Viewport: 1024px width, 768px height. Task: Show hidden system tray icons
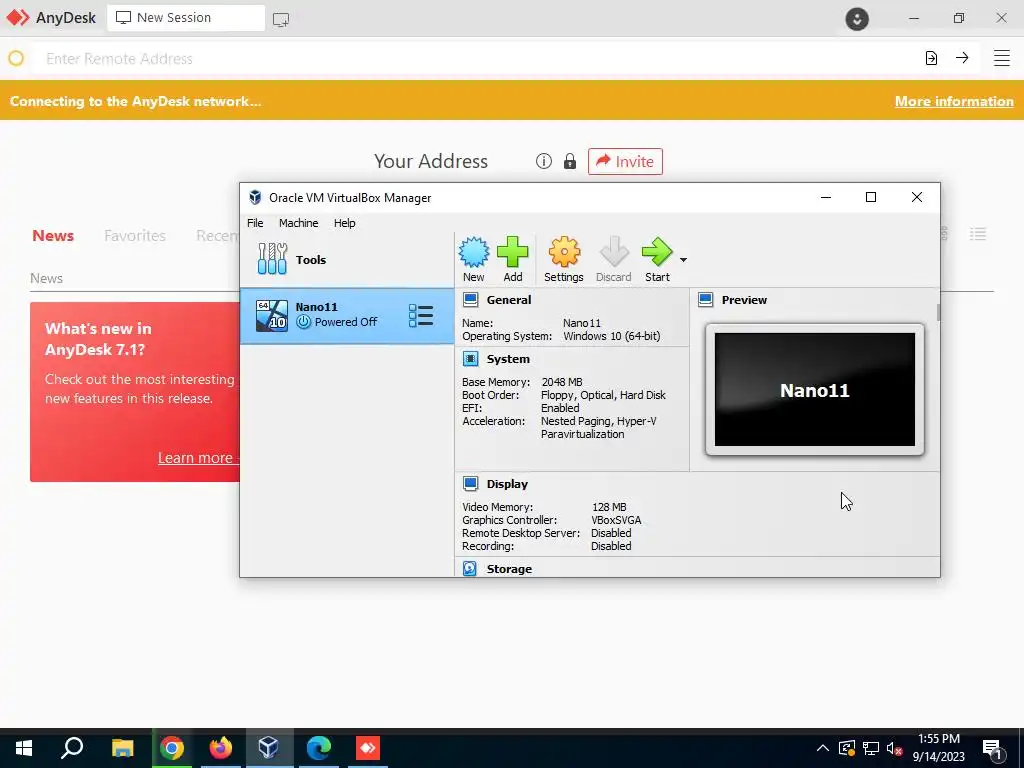823,748
